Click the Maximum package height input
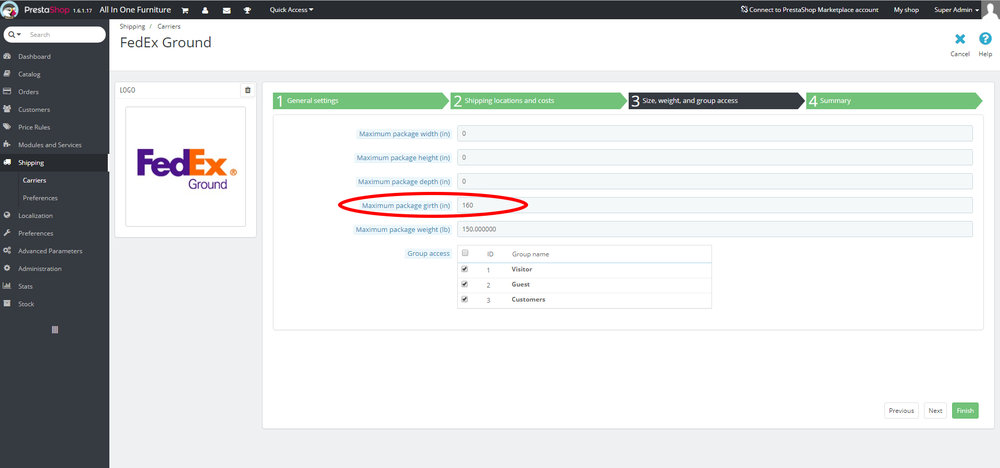 [714, 157]
